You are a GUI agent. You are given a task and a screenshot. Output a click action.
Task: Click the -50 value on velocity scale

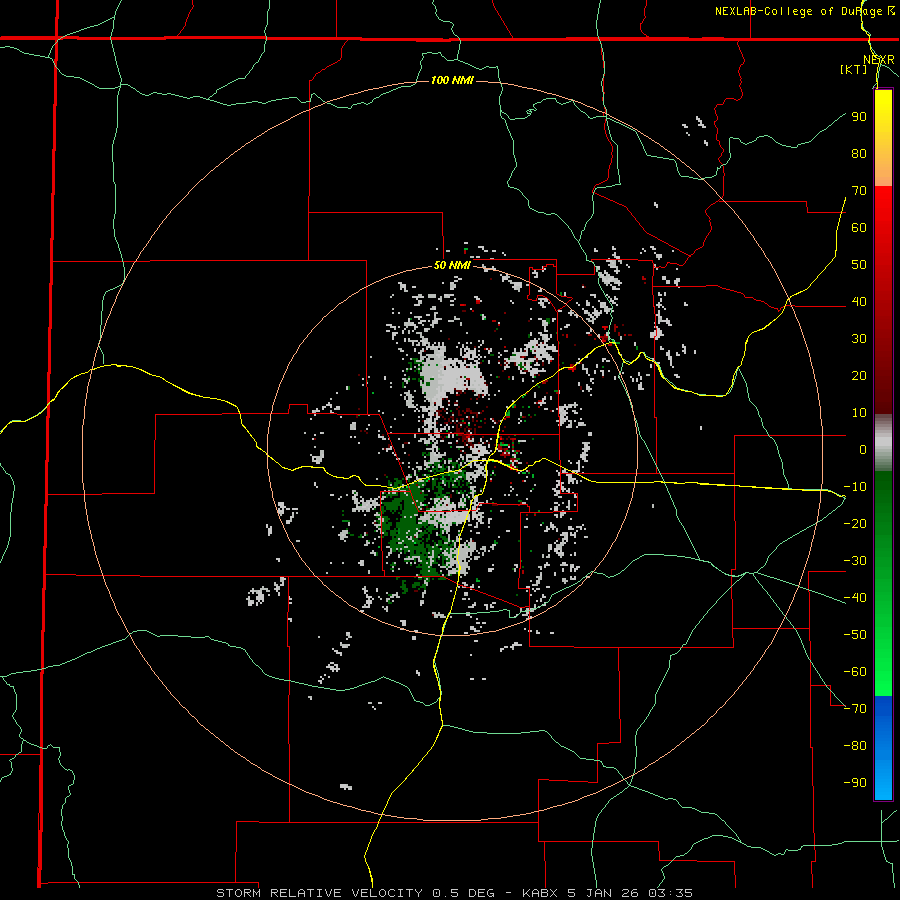(x=855, y=635)
